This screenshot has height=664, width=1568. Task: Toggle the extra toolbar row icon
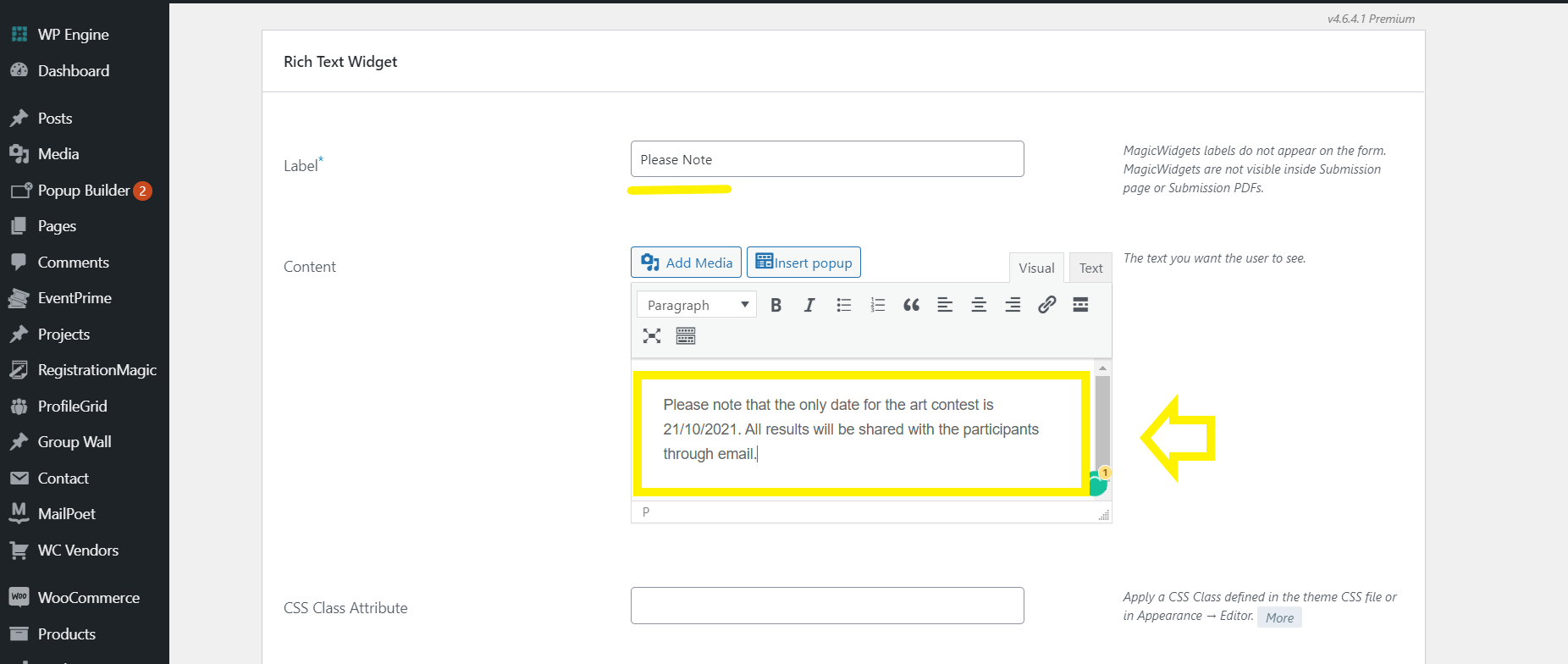click(686, 336)
